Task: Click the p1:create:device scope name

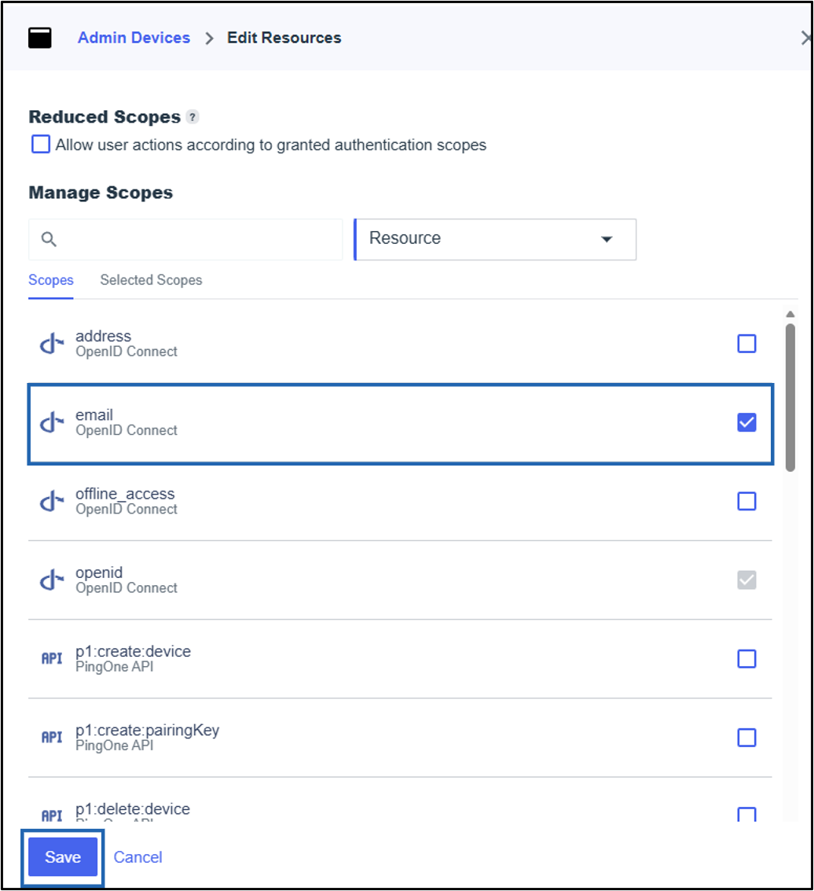Action: pyautogui.click(x=133, y=651)
